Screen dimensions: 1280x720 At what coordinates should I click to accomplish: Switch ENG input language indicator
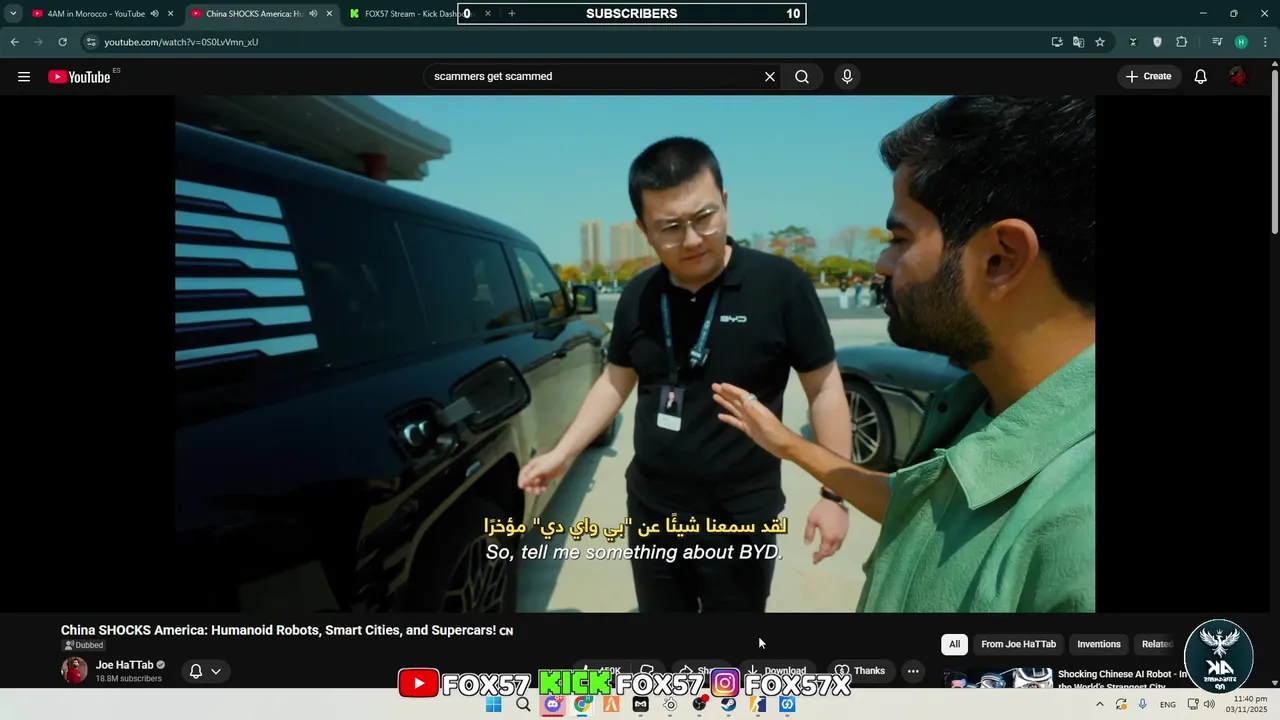[x=1168, y=705]
